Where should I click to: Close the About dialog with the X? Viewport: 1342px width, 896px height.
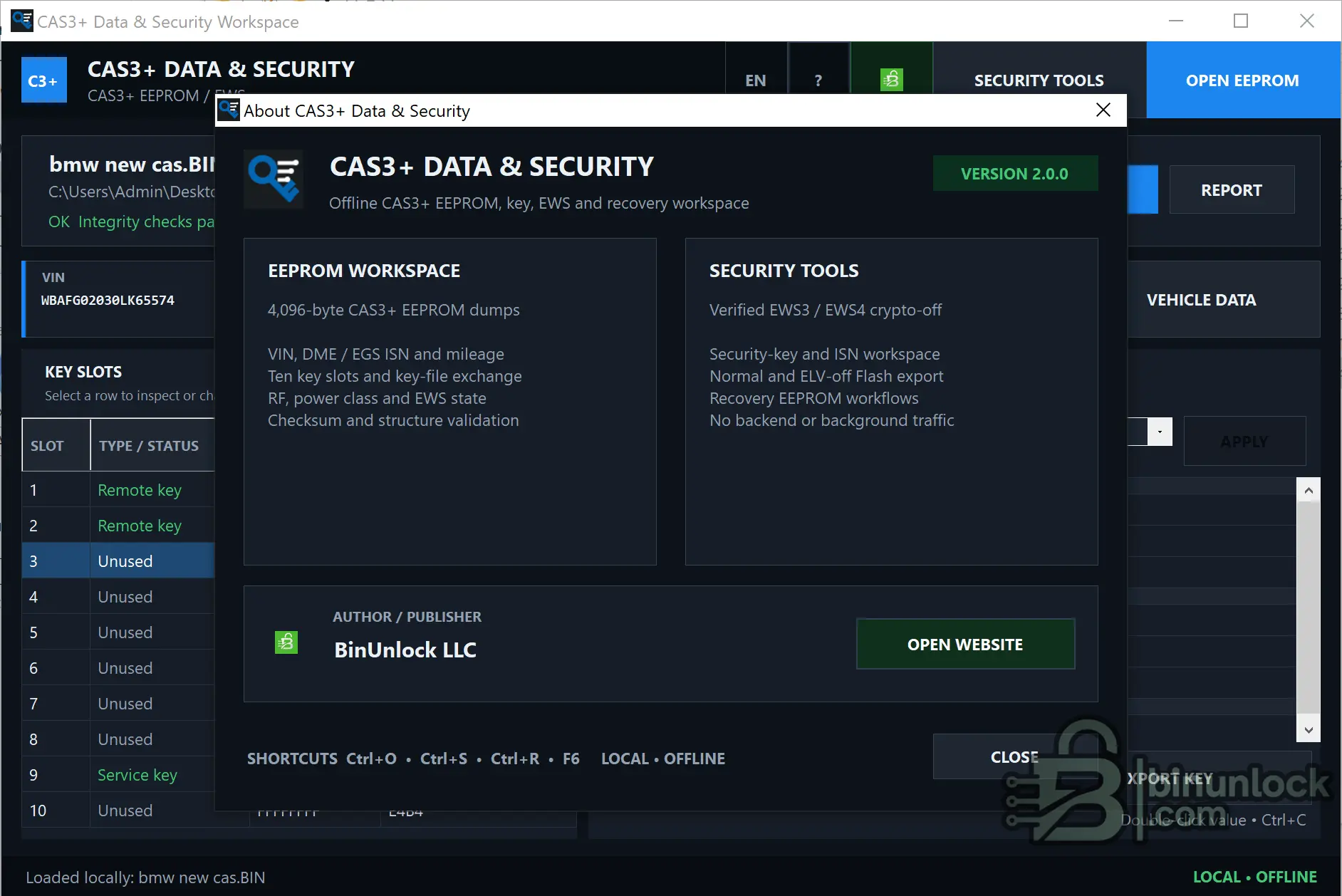pyautogui.click(x=1103, y=110)
